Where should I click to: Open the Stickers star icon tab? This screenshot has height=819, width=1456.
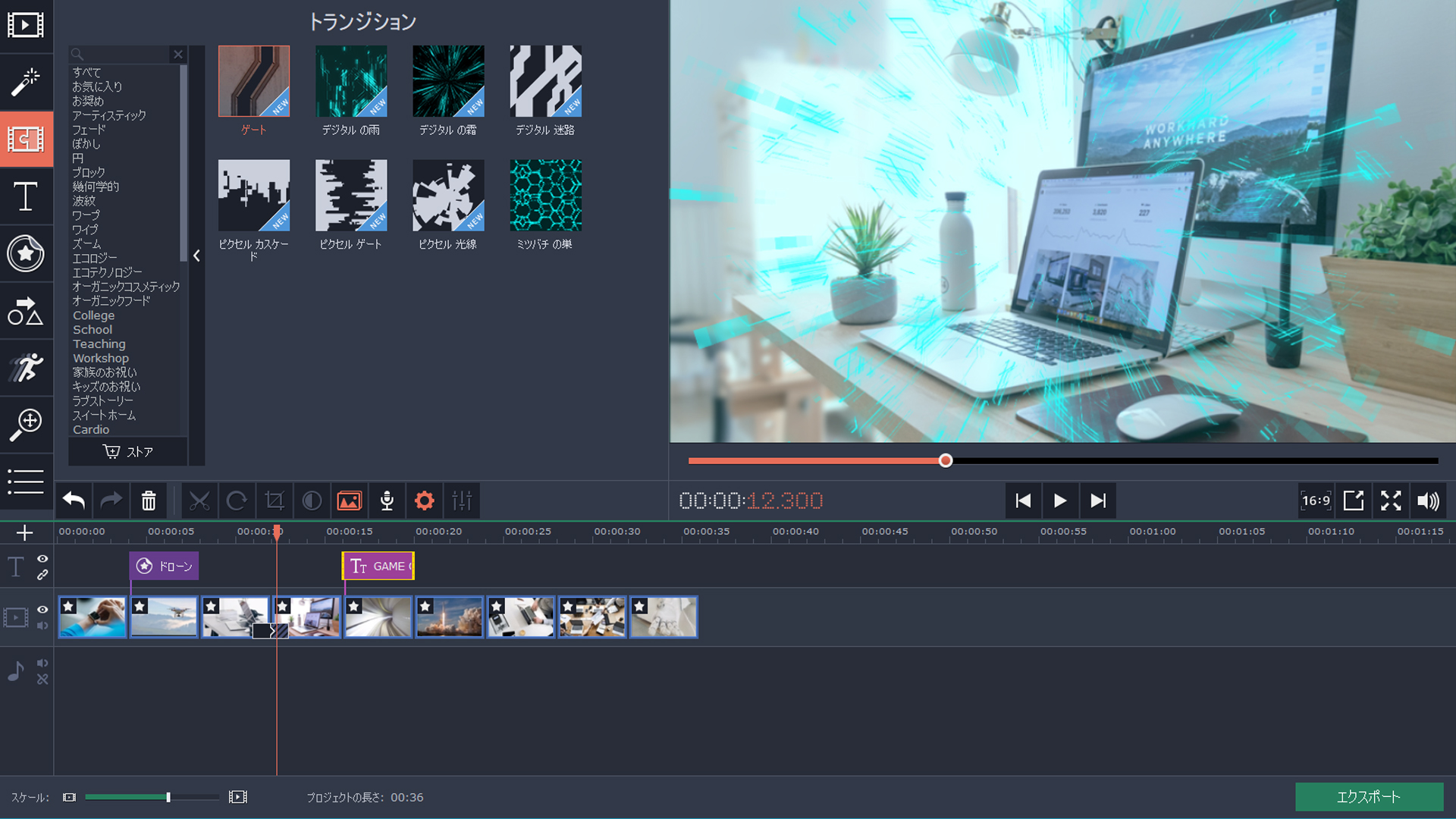26,254
